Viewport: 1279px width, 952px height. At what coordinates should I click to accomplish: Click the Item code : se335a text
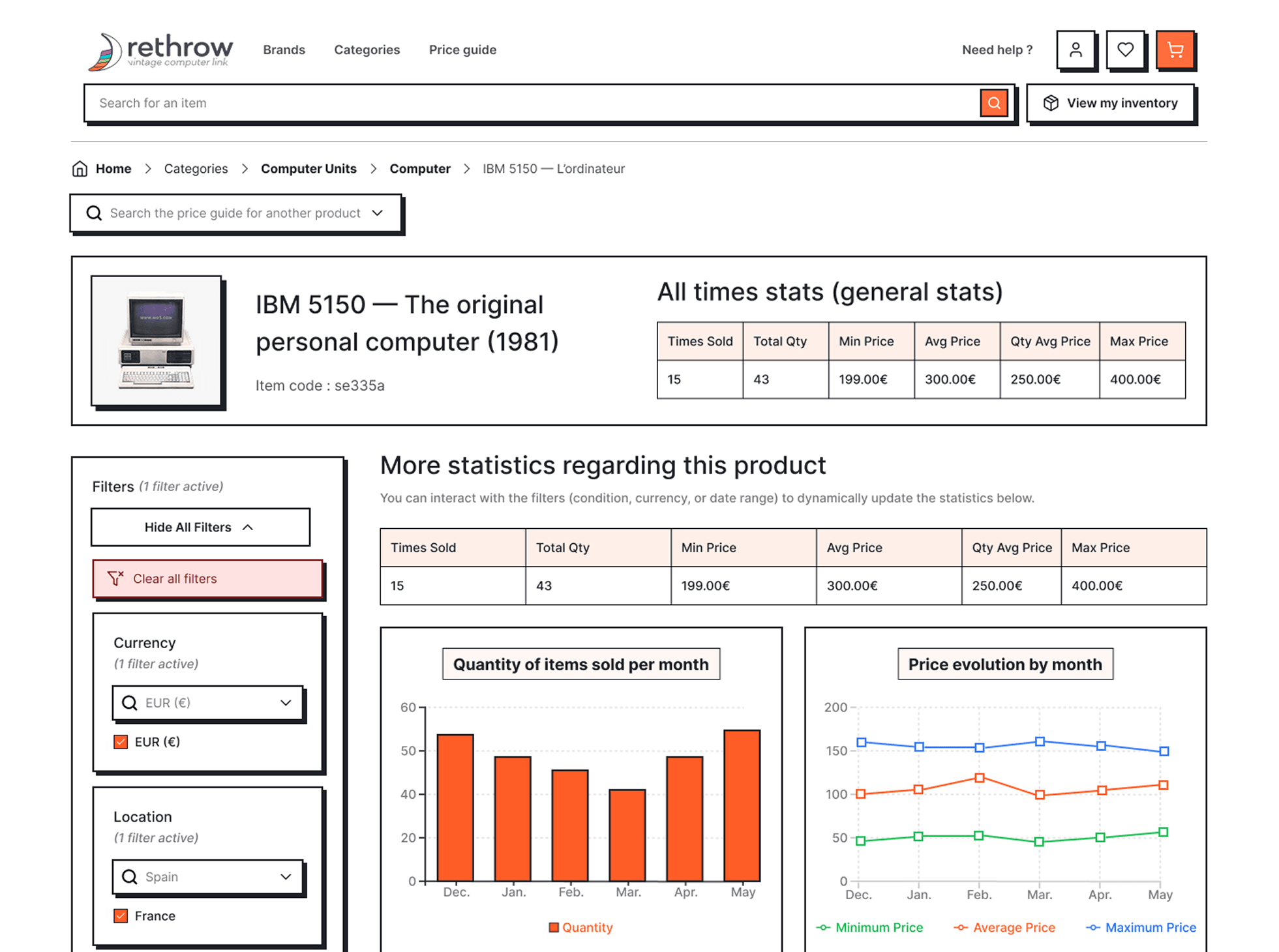click(x=320, y=385)
